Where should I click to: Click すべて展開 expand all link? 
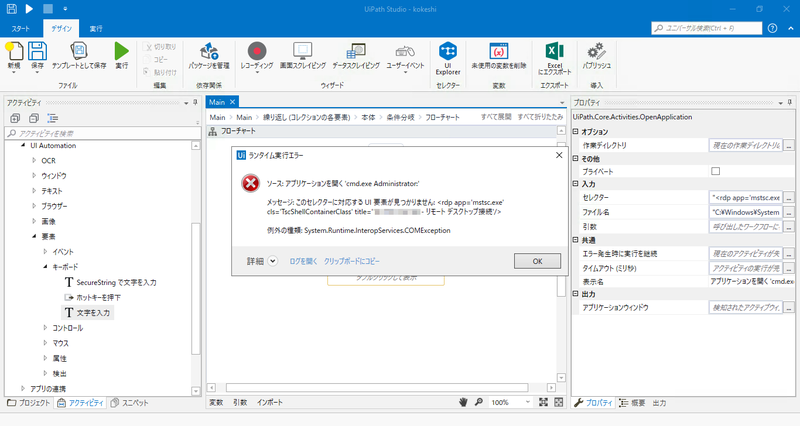[x=496, y=117]
